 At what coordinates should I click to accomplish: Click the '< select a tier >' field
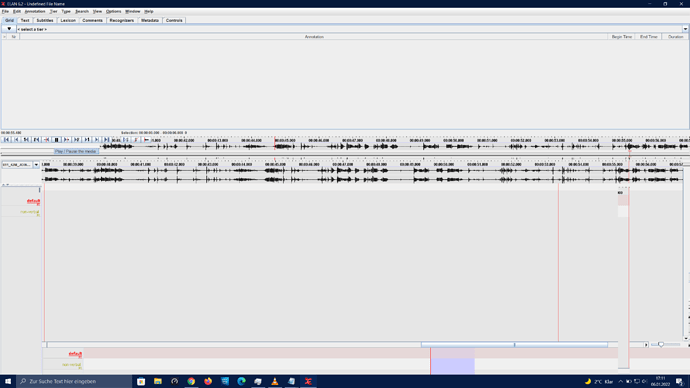[x=349, y=29]
